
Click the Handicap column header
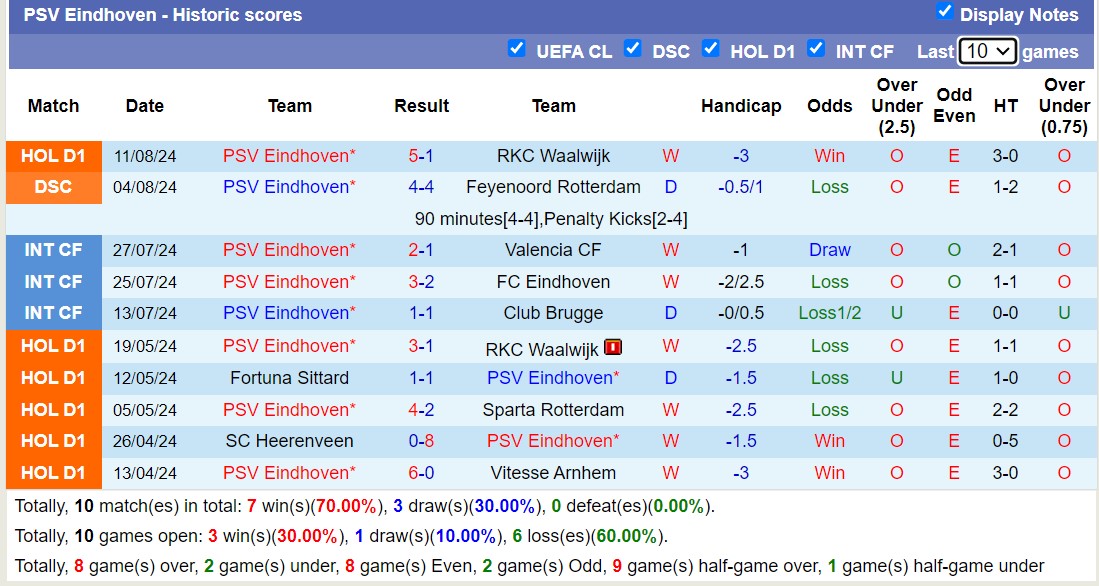pos(742,106)
